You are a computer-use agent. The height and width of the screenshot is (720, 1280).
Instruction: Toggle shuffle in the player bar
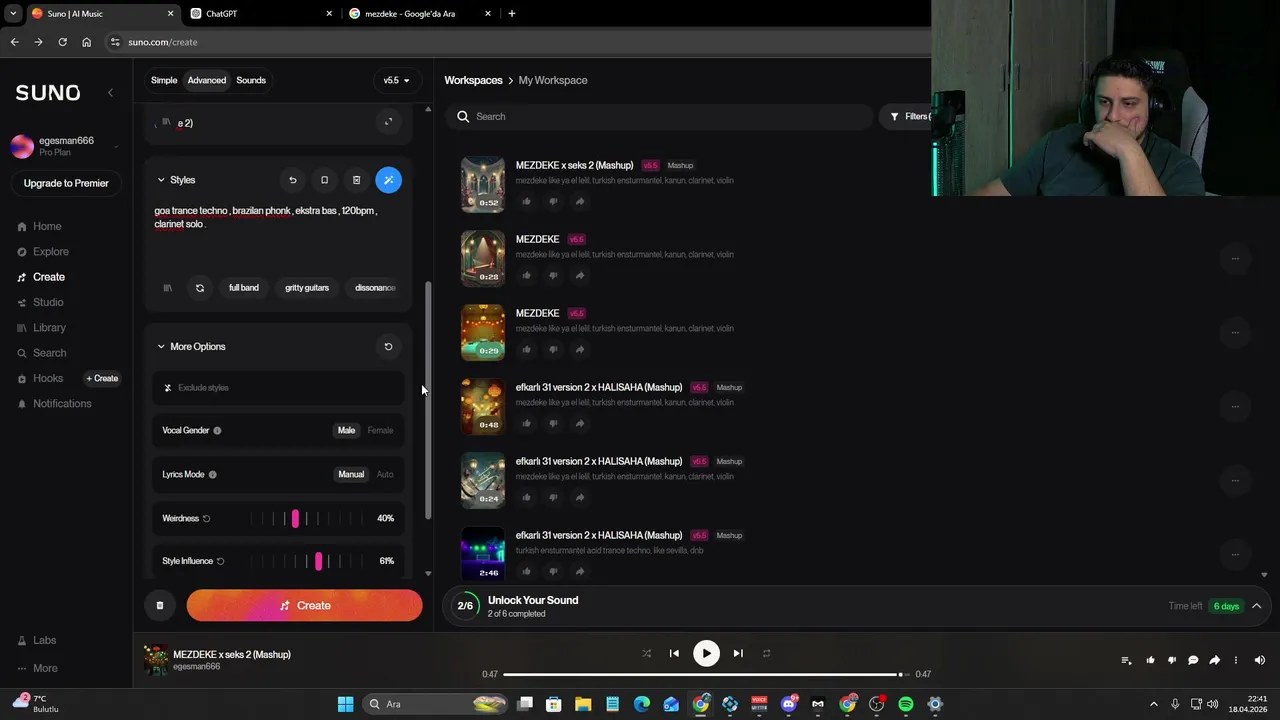(646, 653)
